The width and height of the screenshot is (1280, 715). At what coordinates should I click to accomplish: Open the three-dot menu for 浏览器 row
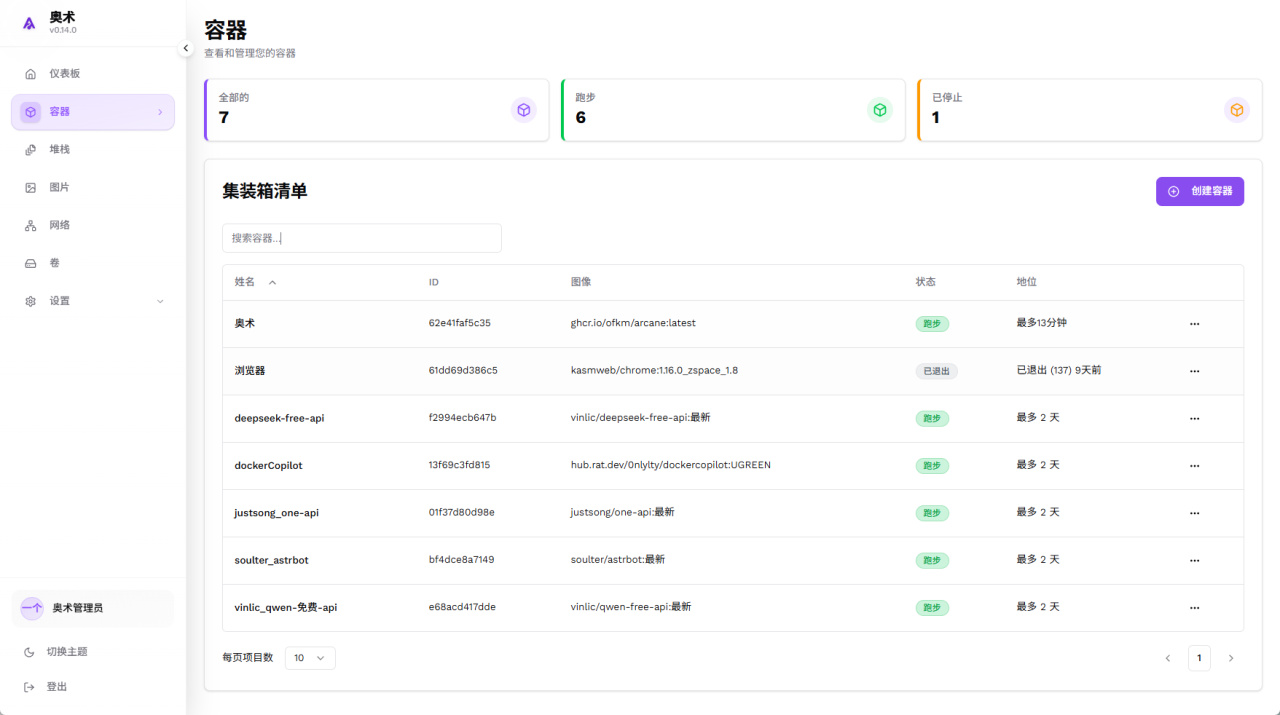(x=1194, y=371)
